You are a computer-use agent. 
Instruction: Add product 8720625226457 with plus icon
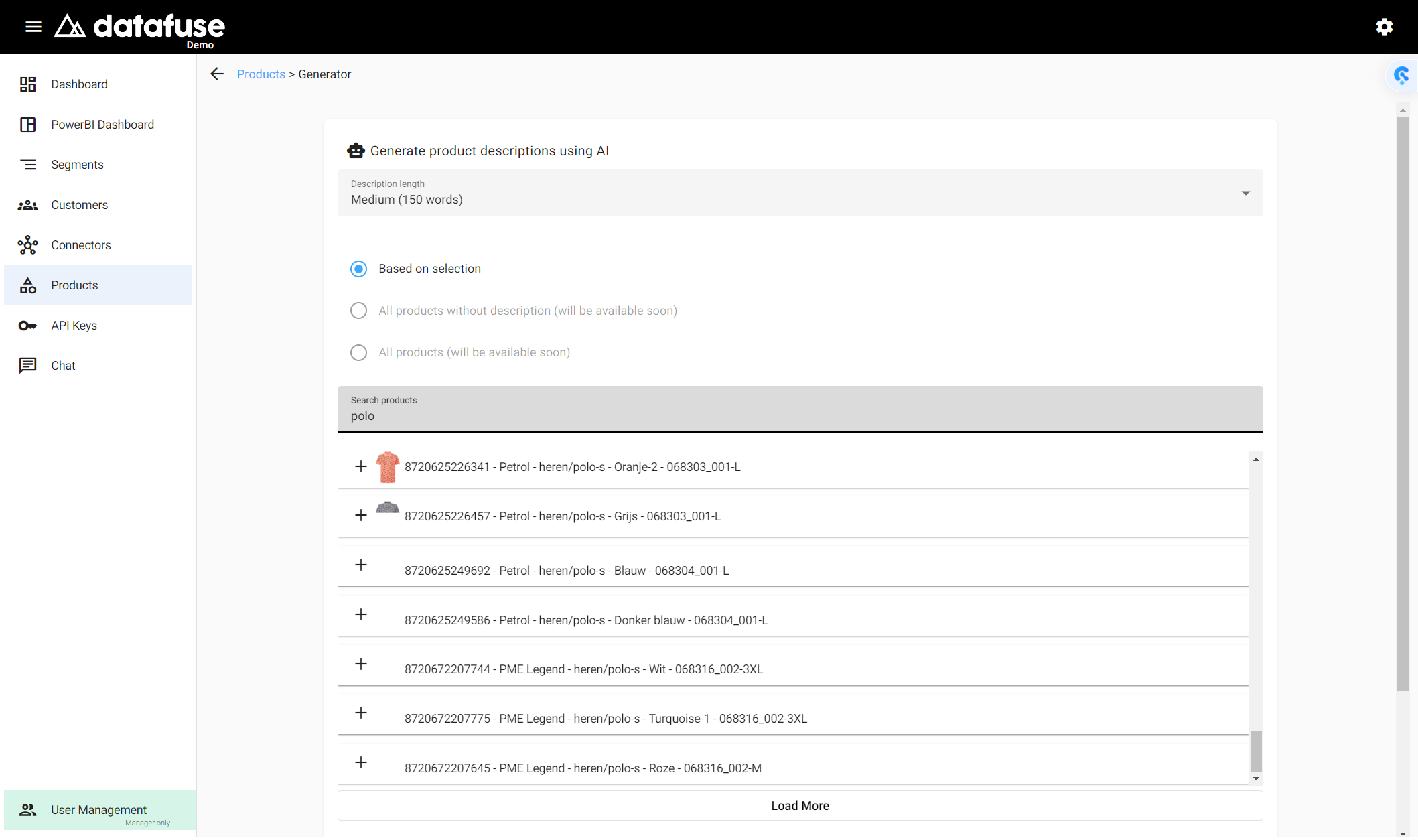[361, 515]
